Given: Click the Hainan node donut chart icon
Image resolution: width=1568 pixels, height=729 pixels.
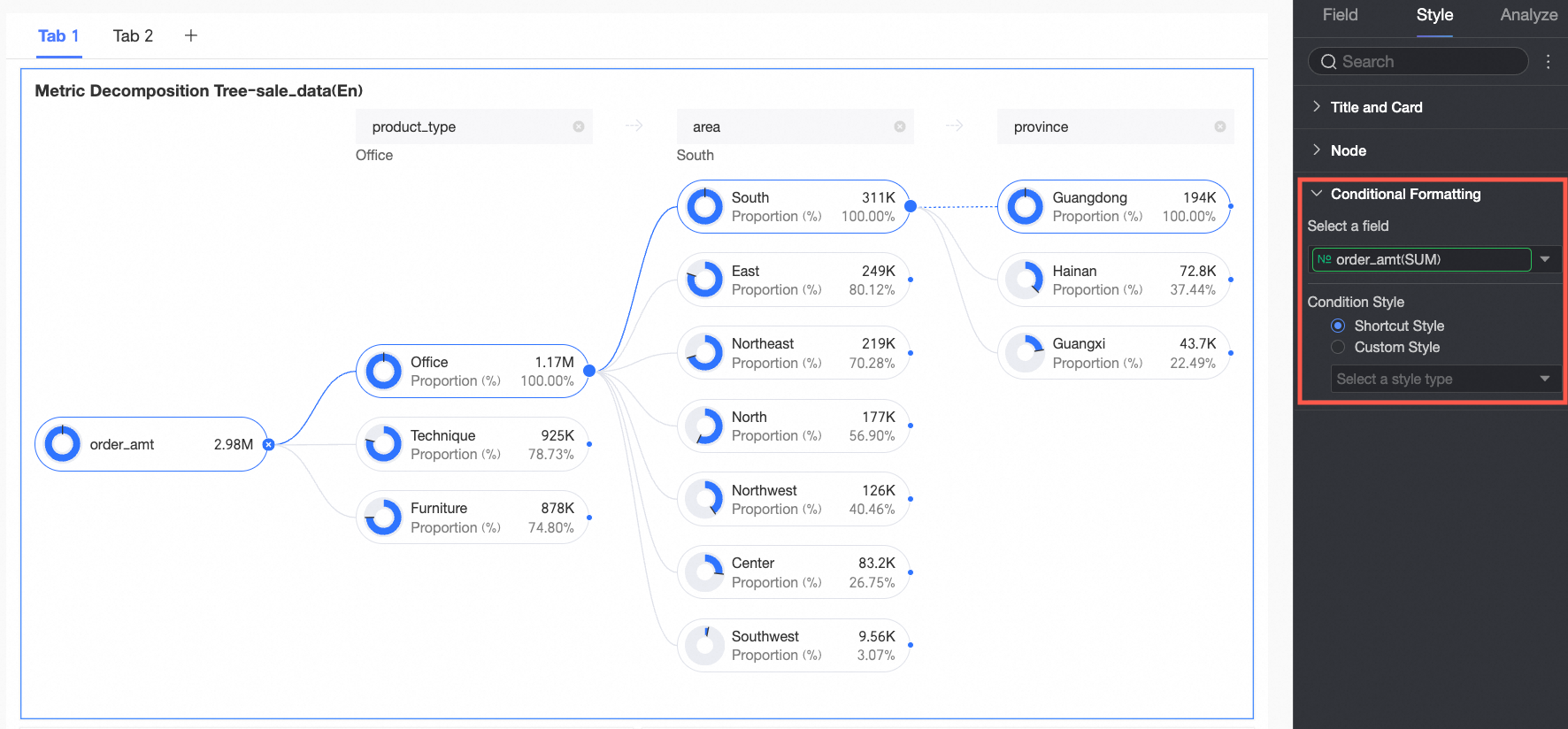Looking at the screenshot, I should 1026,280.
